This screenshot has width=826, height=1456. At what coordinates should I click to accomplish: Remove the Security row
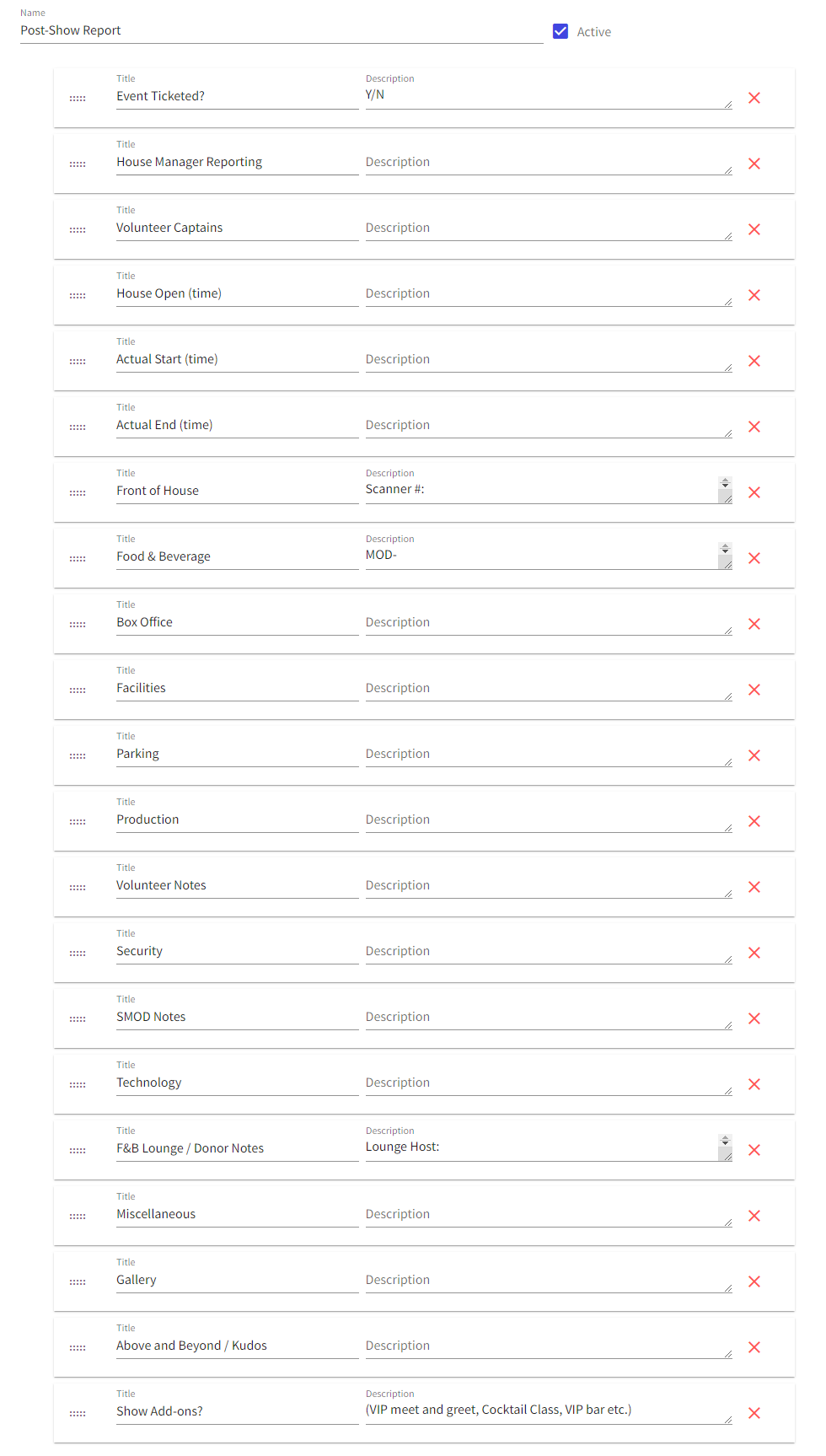click(754, 953)
